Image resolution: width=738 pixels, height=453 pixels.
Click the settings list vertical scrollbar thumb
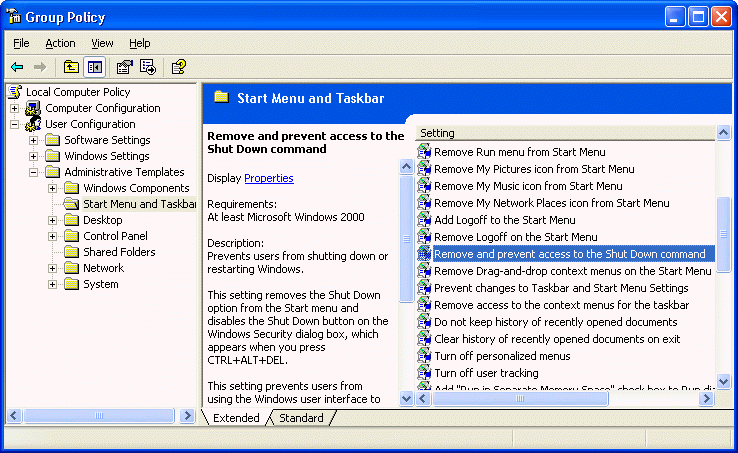(723, 234)
